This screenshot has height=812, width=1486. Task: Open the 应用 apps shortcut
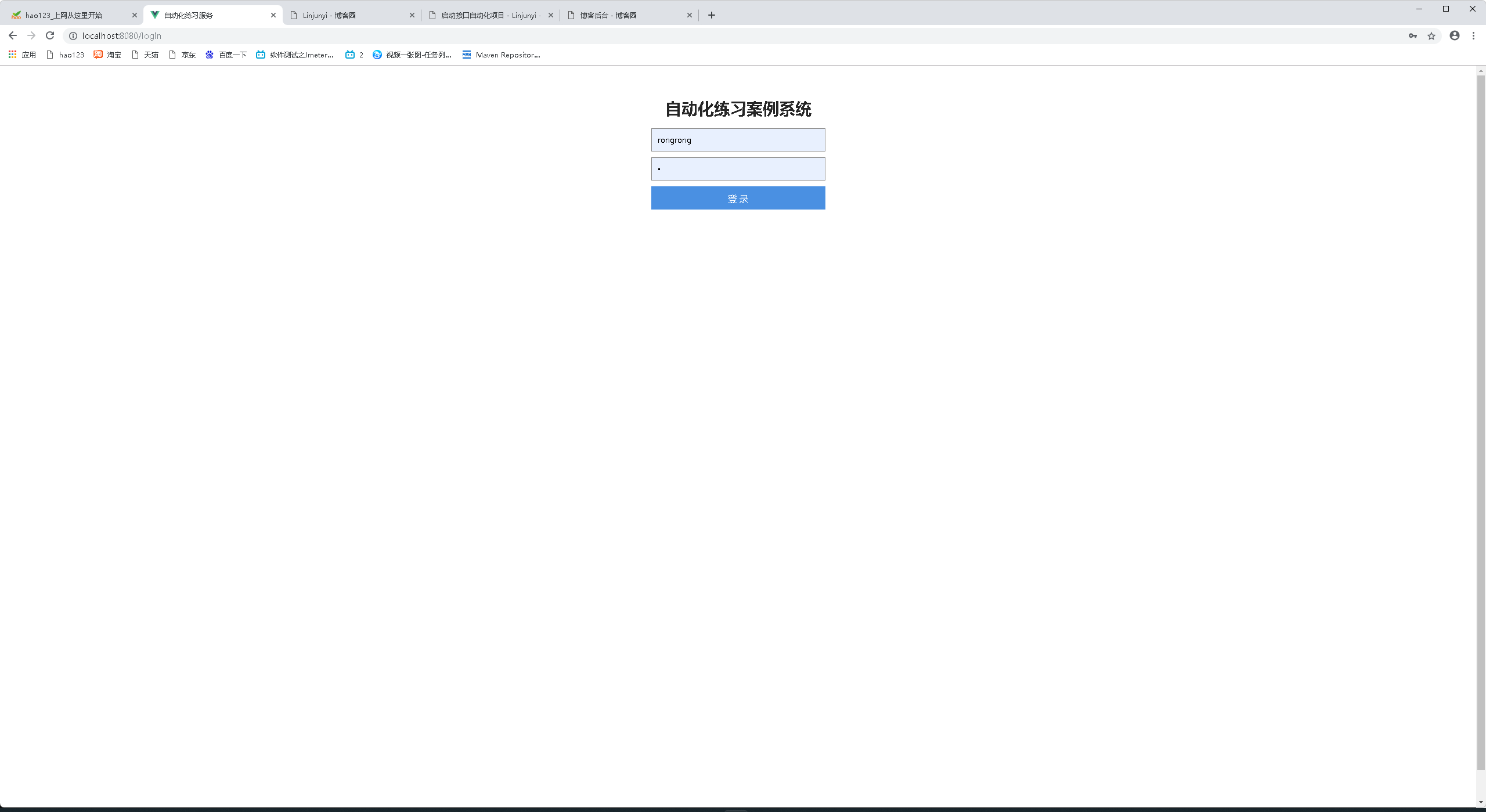(22, 55)
